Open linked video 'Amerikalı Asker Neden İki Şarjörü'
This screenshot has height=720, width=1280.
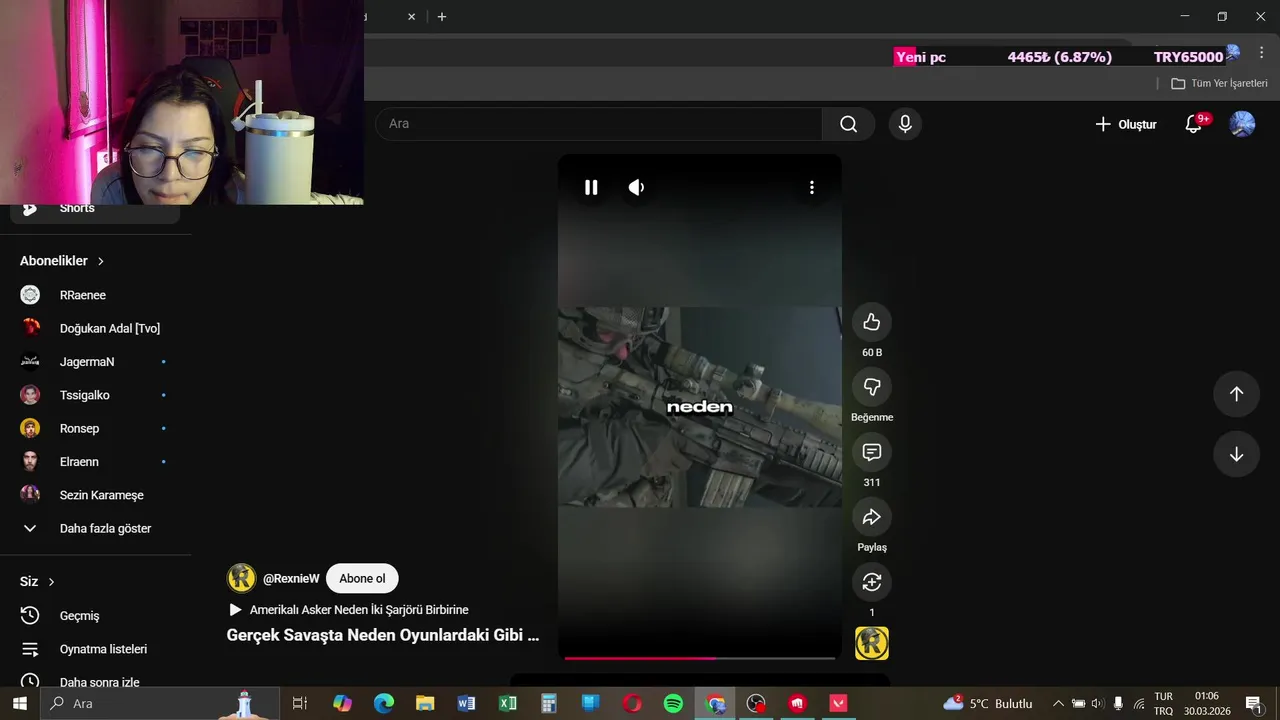[x=349, y=610]
